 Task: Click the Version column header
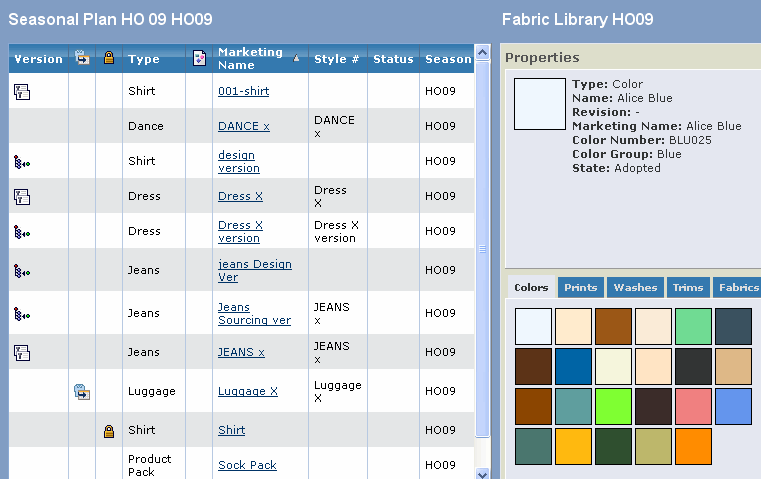(38, 59)
